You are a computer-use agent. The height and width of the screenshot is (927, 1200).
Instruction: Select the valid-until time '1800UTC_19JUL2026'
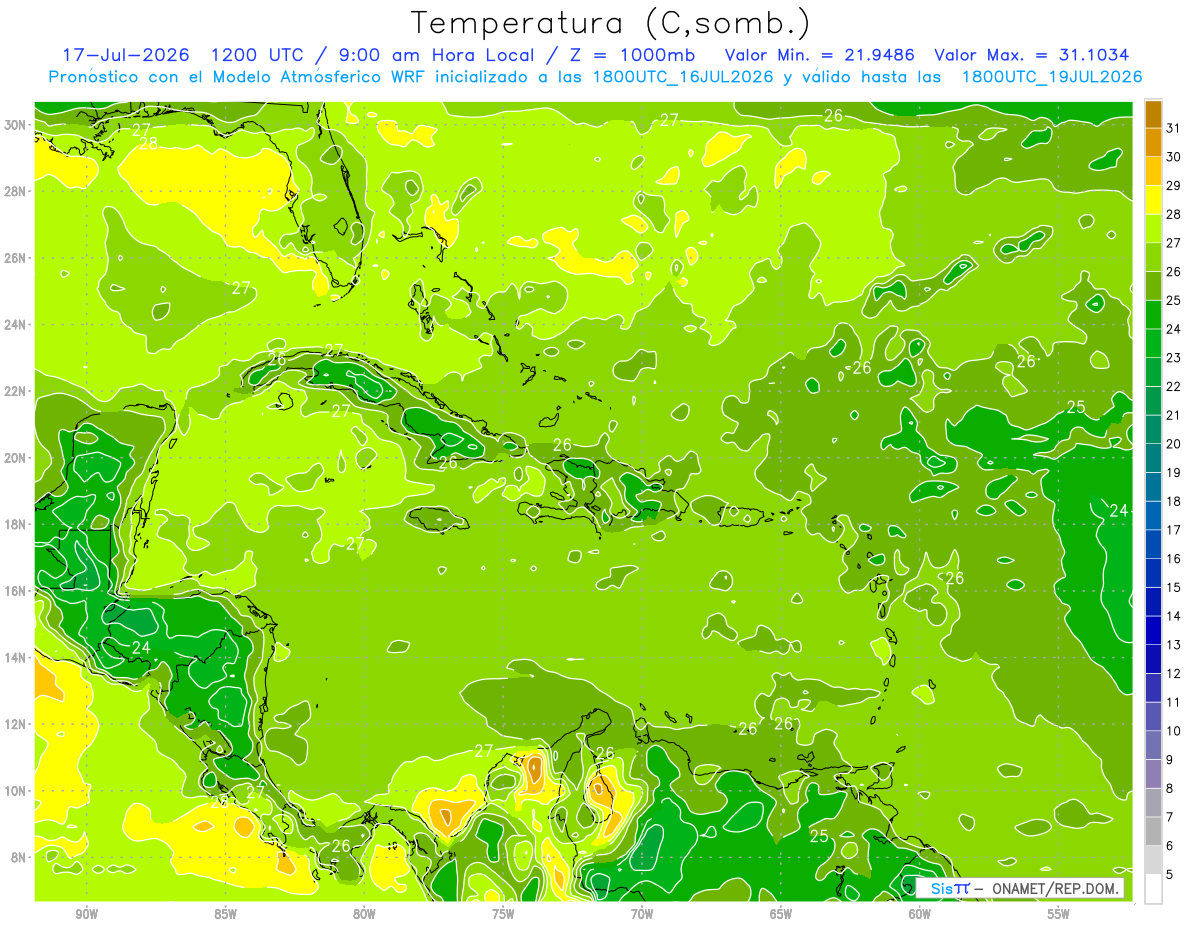click(1051, 77)
